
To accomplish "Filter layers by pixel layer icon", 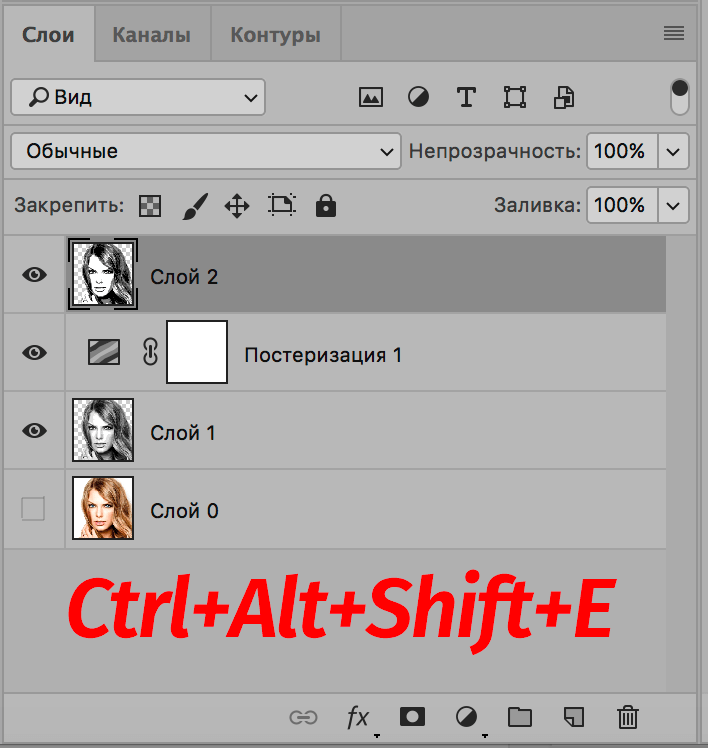I will [371, 97].
